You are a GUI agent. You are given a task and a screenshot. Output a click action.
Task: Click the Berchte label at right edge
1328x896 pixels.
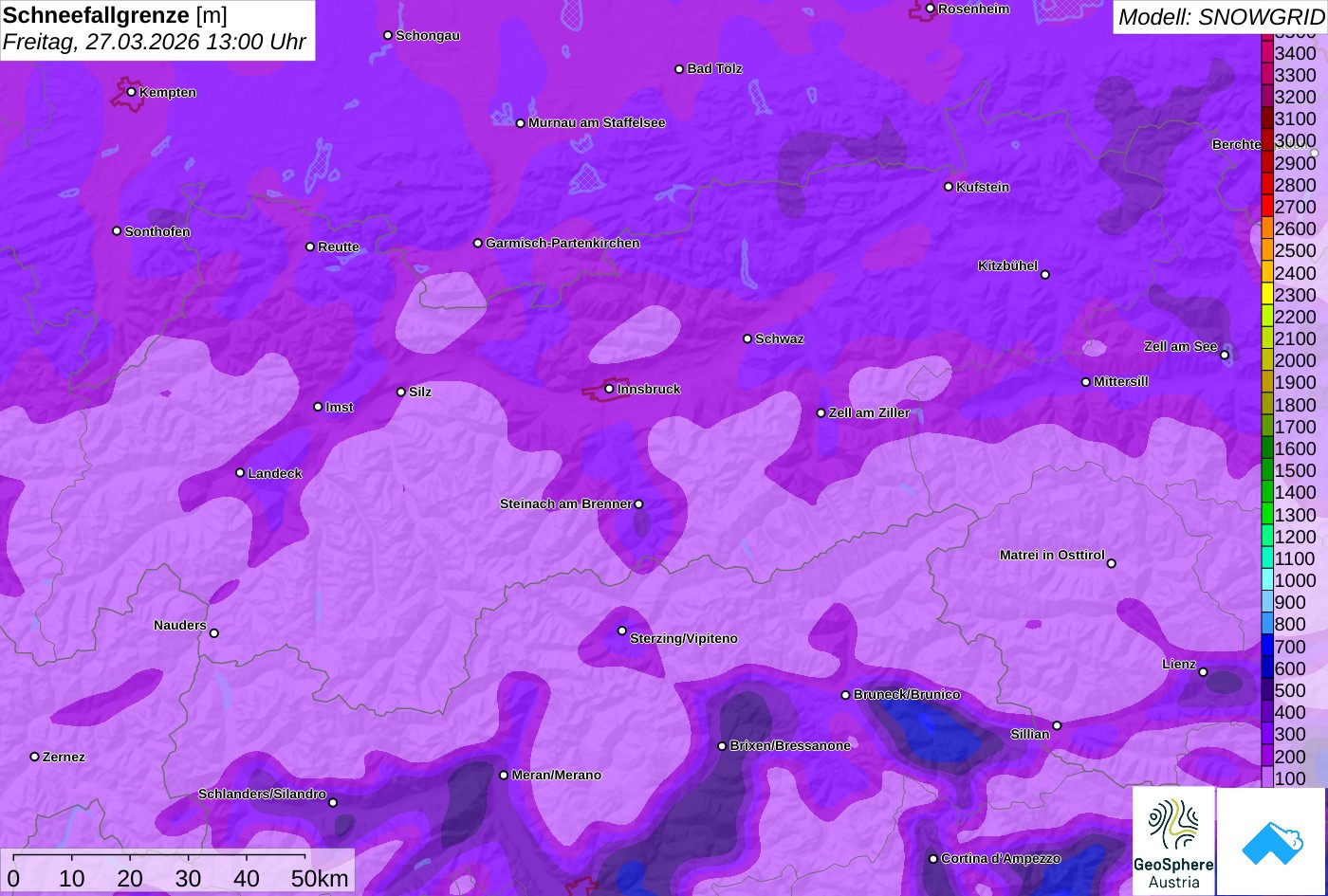pos(1237,145)
